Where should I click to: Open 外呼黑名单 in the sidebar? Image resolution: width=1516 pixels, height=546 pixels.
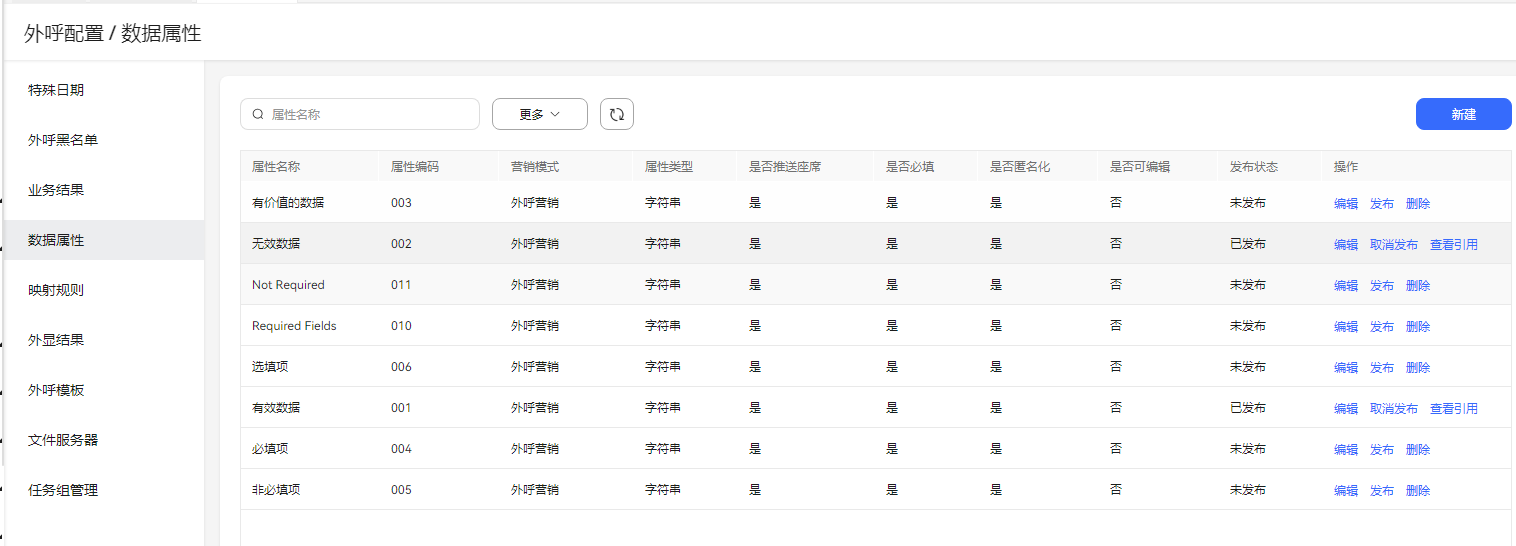coord(104,140)
